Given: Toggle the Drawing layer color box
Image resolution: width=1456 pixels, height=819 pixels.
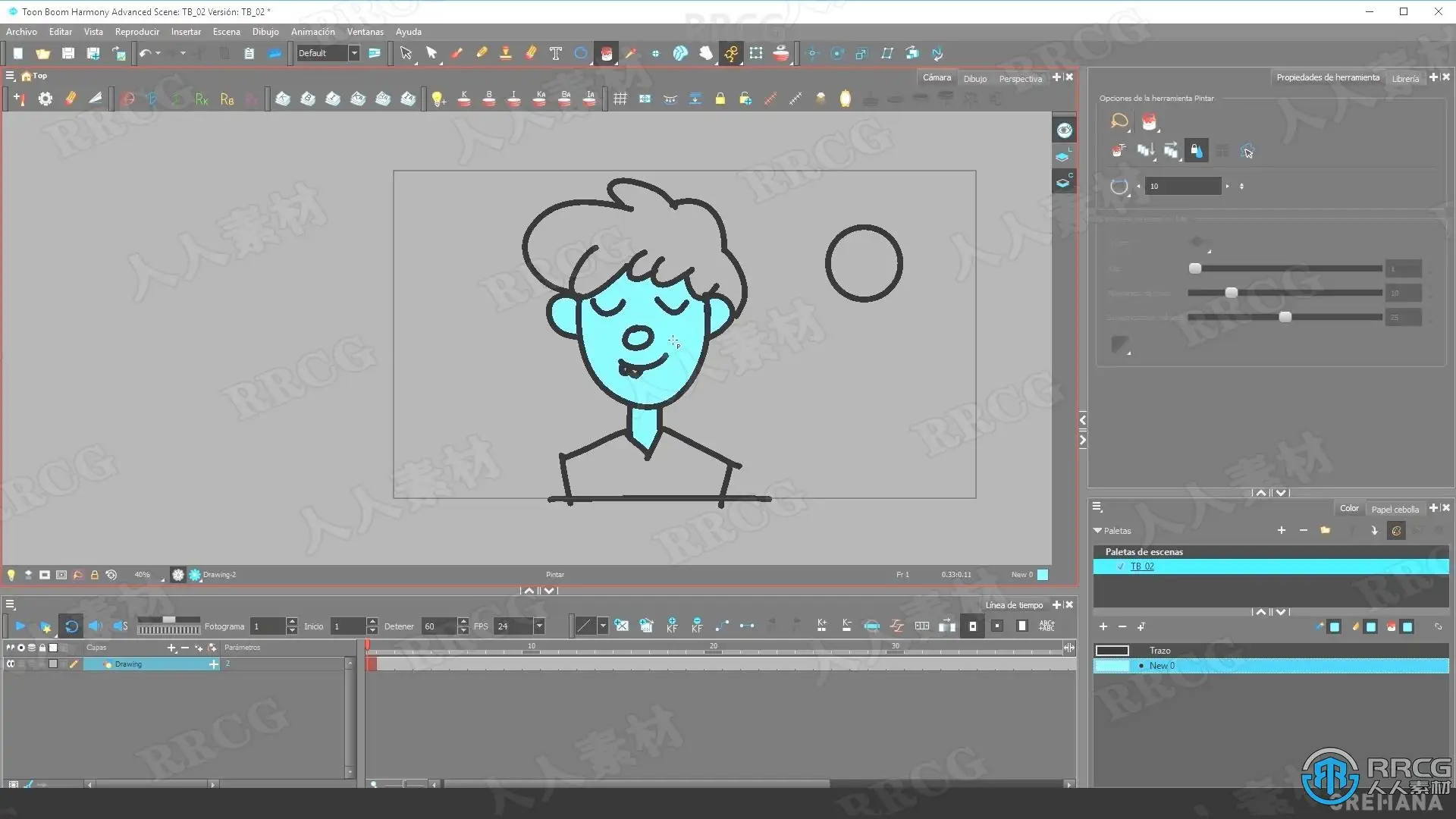Looking at the screenshot, I should tap(53, 664).
